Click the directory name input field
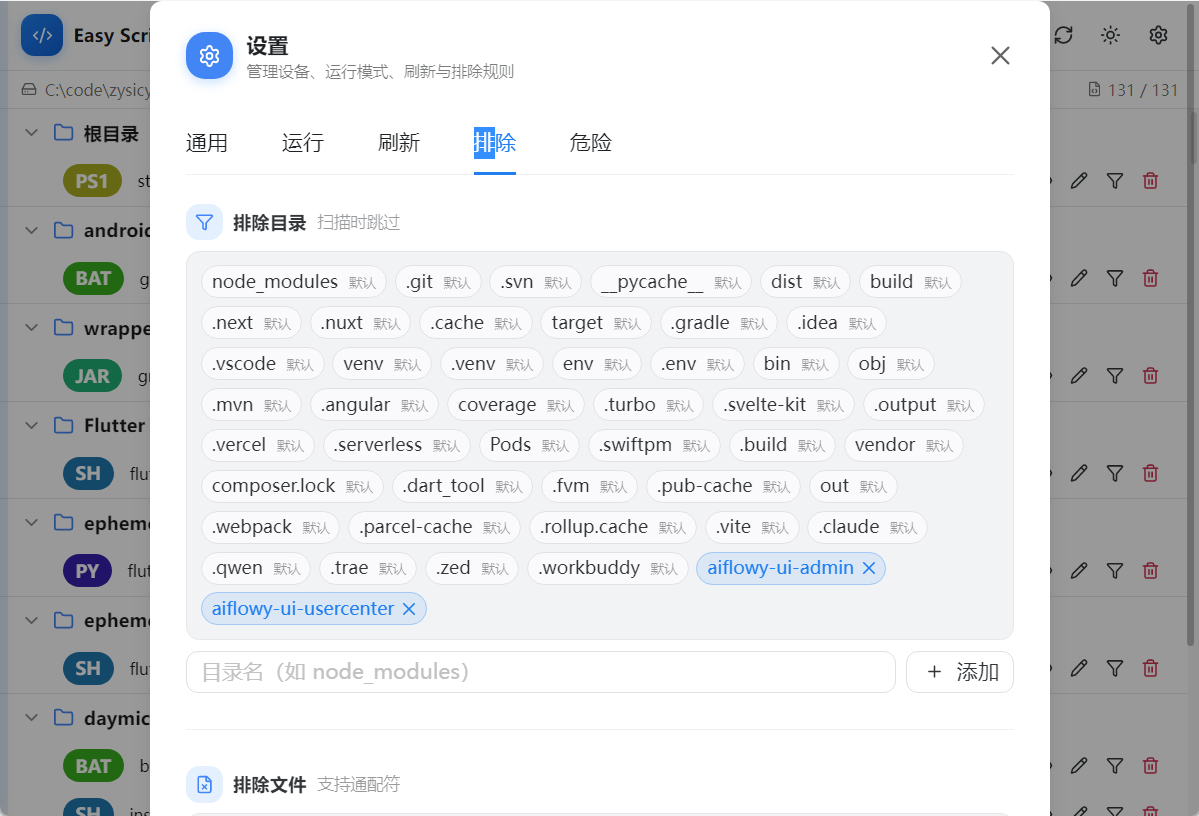This screenshot has width=1199, height=816. click(x=541, y=672)
